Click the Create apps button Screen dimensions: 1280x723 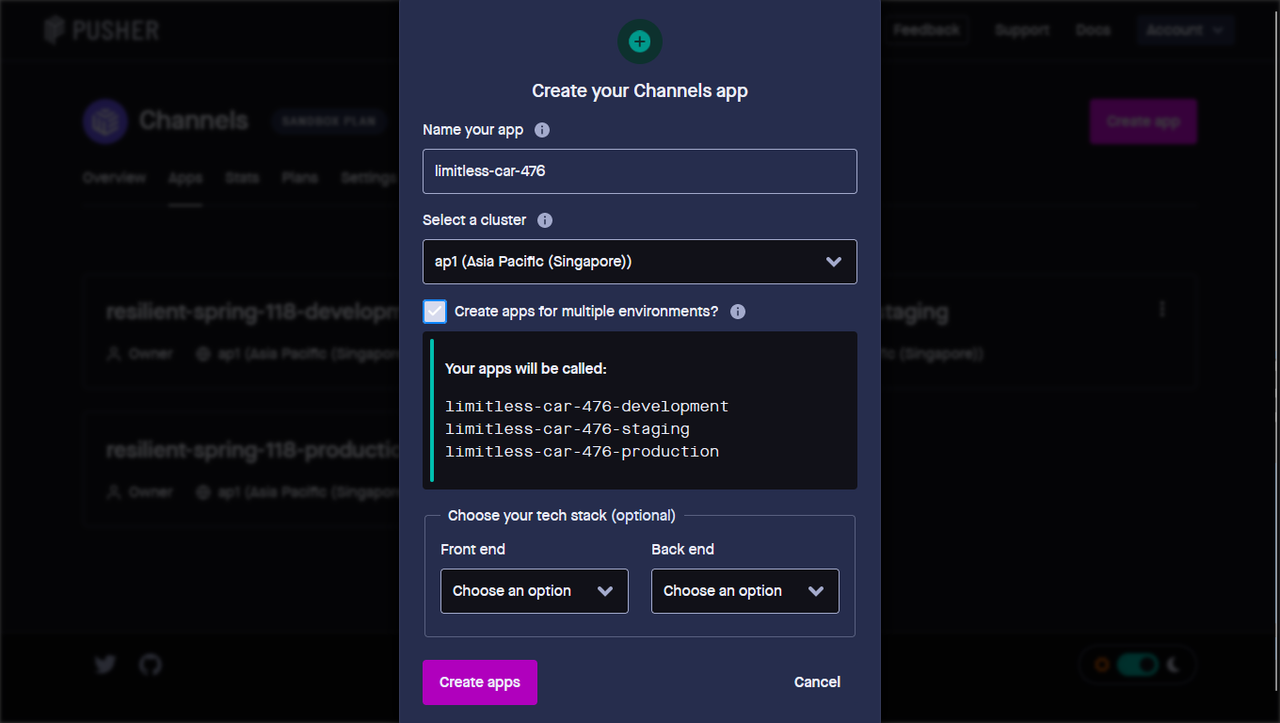click(x=480, y=682)
